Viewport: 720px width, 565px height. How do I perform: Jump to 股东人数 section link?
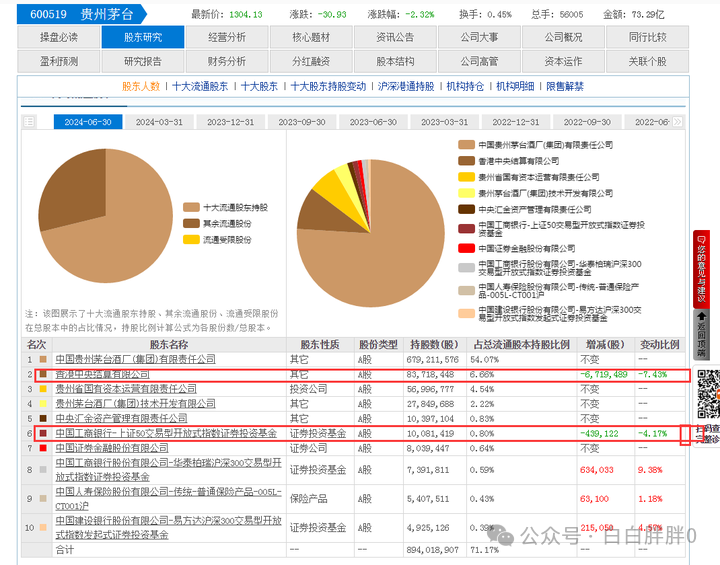[x=141, y=86]
